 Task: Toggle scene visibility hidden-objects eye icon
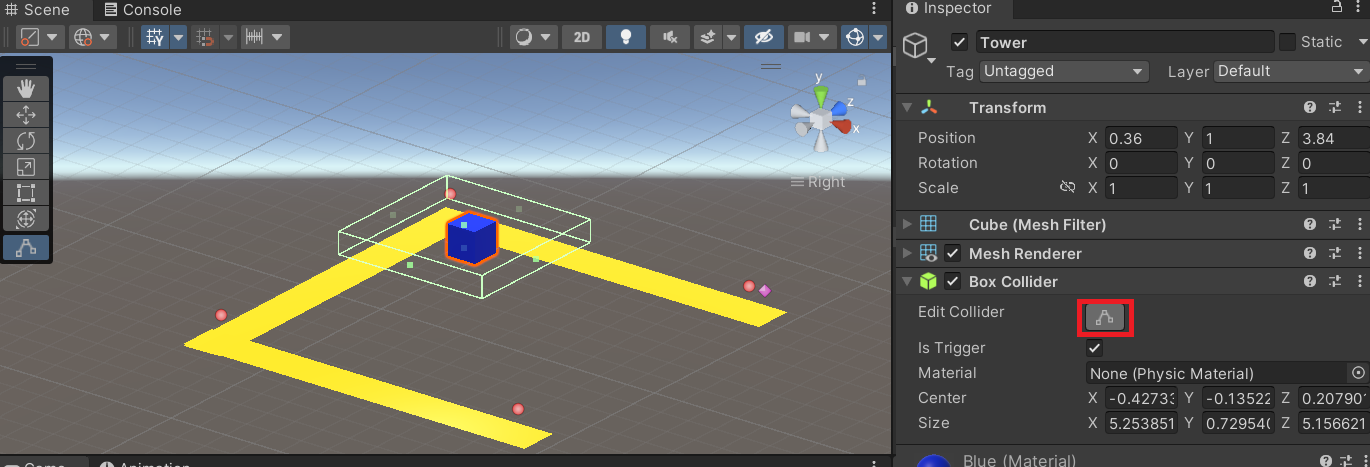tap(763, 37)
